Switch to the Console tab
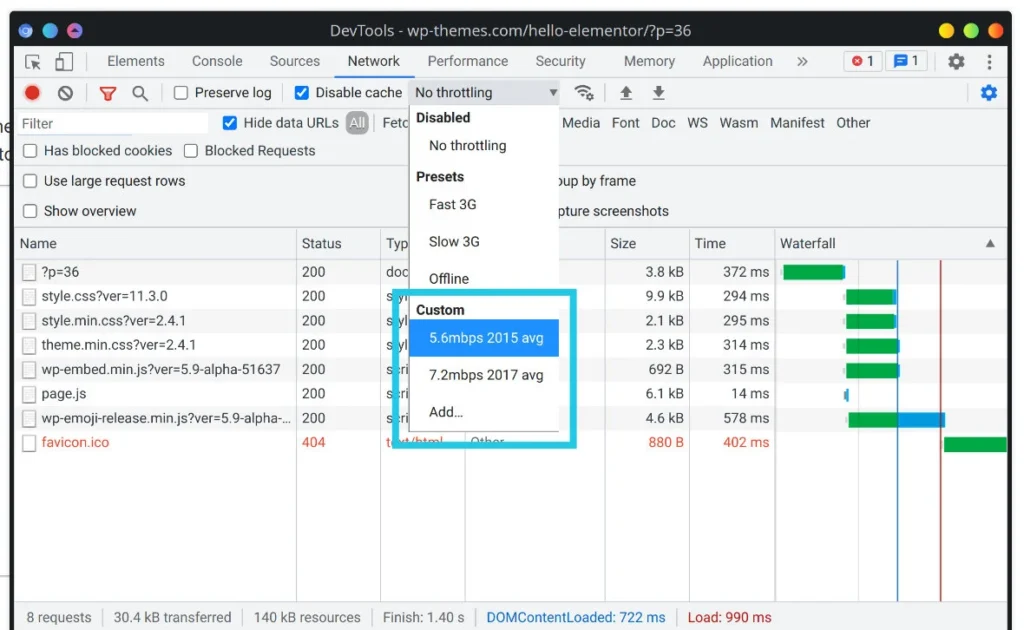Screen dimensions: 1024x630 click(x=217, y=61)
